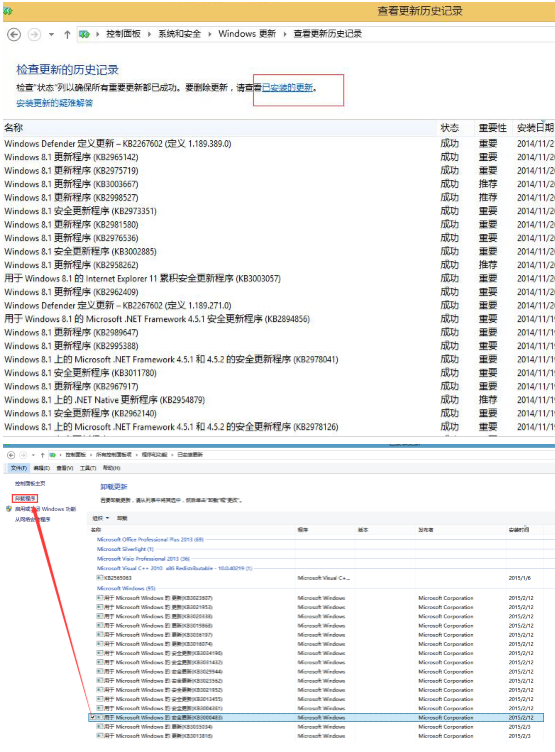Collapse the Microsoft Windows (95) group
The image size is (555, 752).
pos(126,588)
